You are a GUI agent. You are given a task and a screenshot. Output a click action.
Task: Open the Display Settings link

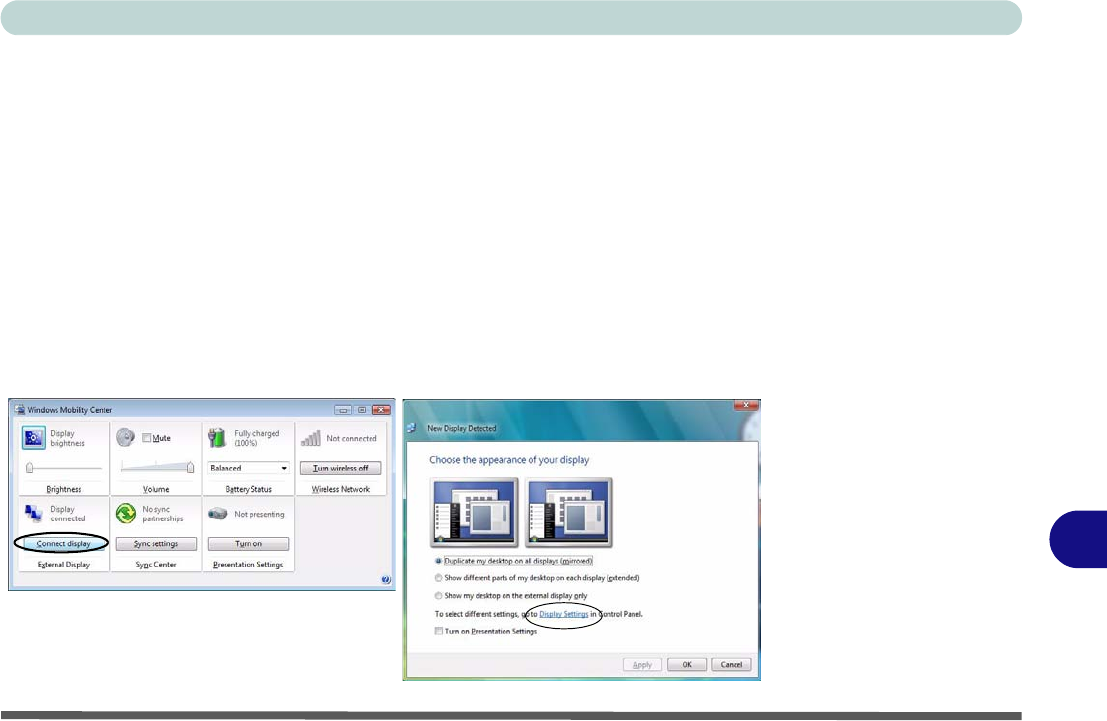563,614
